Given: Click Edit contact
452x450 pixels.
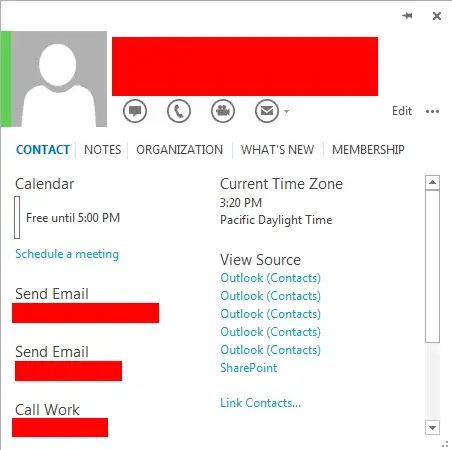Looking at the screenshot, I should [x=402, y=111].
